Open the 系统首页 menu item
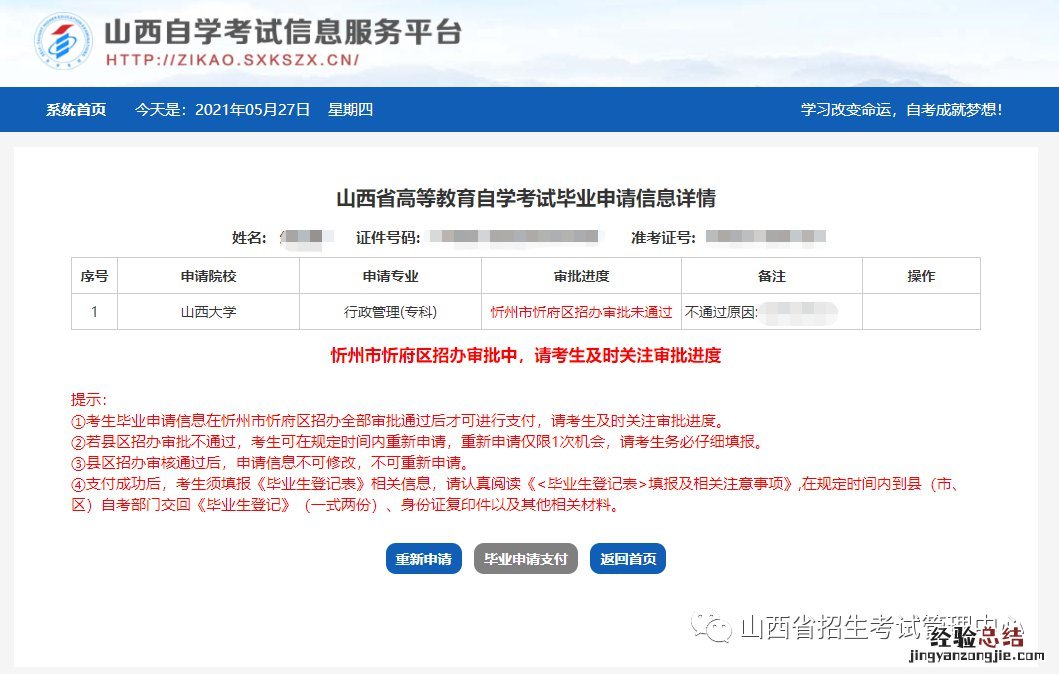Image resolution: width=1059 pixels, height=674 pixels. click(76, 109)
